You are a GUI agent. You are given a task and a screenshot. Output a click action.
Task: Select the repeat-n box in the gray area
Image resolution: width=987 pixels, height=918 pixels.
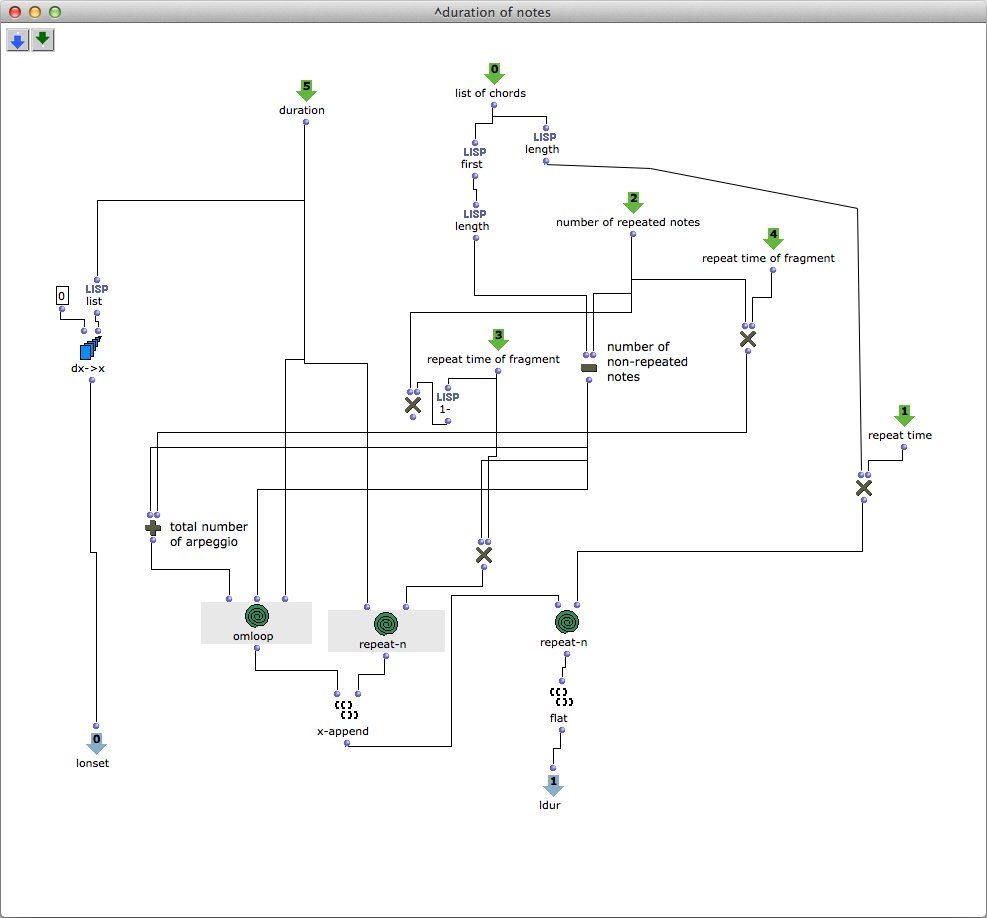click(386, 624)
